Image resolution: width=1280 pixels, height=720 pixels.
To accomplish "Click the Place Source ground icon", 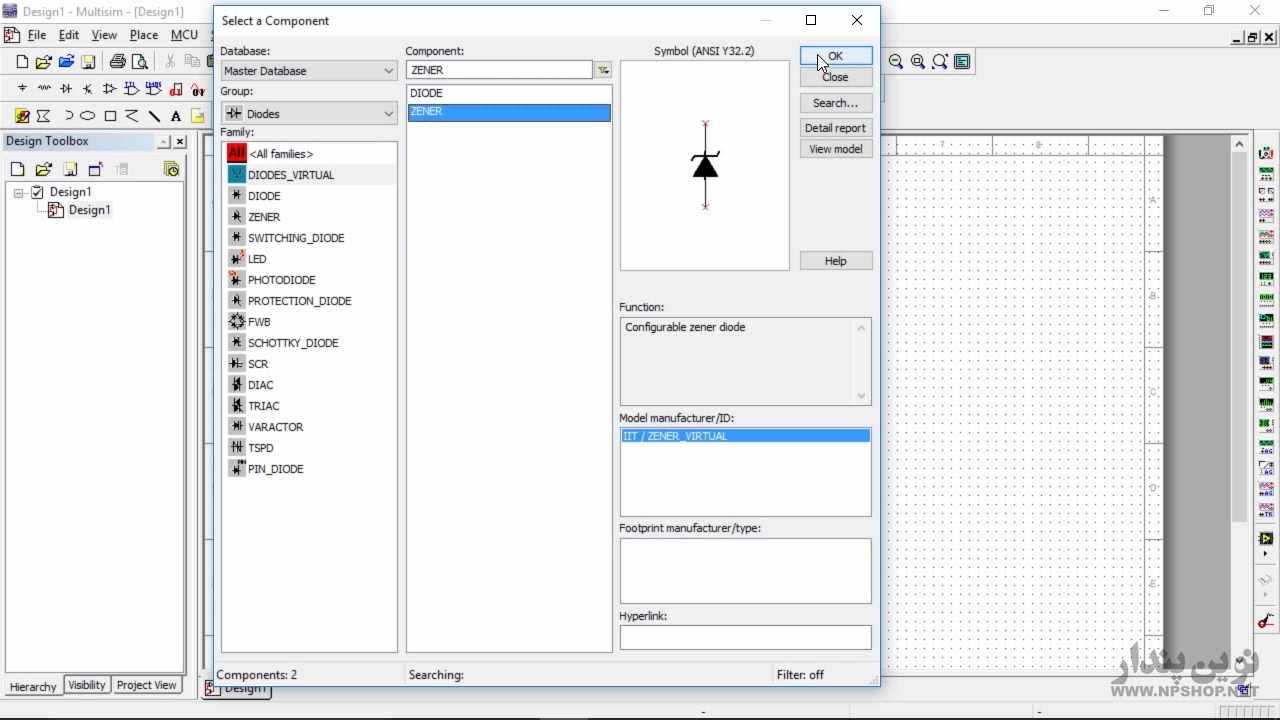I will [x=22, y=89].
